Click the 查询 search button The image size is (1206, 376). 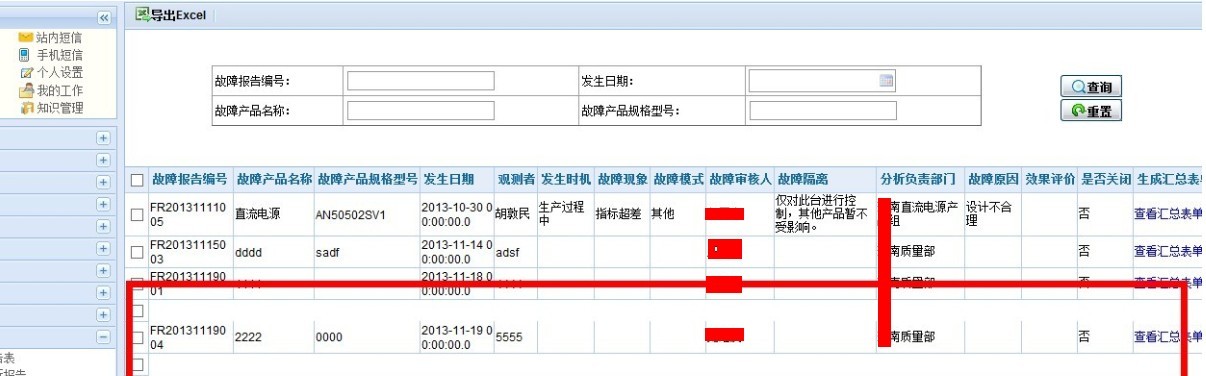tap(1091, 88)
